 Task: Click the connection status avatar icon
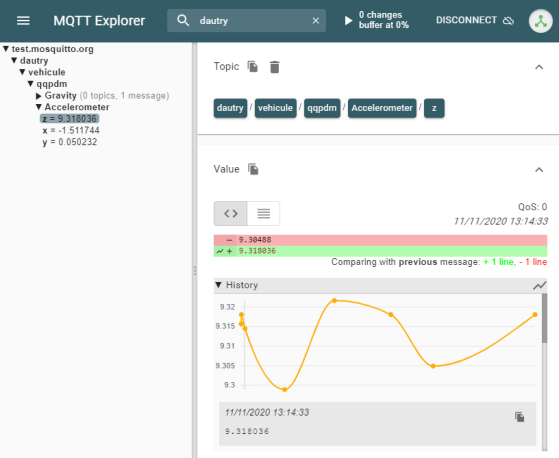[x=540, y=21]
